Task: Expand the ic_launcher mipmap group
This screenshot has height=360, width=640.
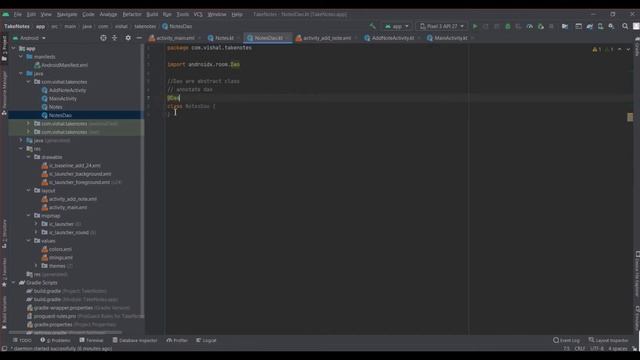Action: click(x=36, y=224)
